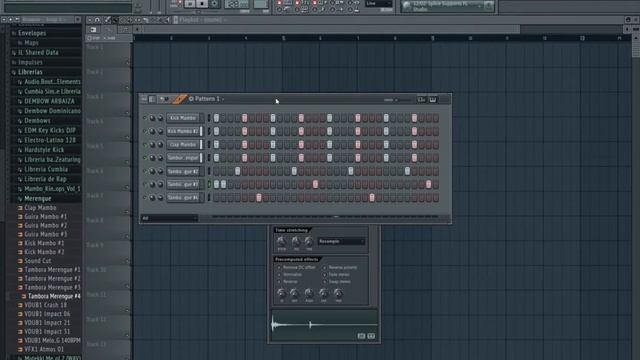This screenshot has width=640, height=360.
Task: Click the right small button under waveform preview
Action: coord(371,336)
